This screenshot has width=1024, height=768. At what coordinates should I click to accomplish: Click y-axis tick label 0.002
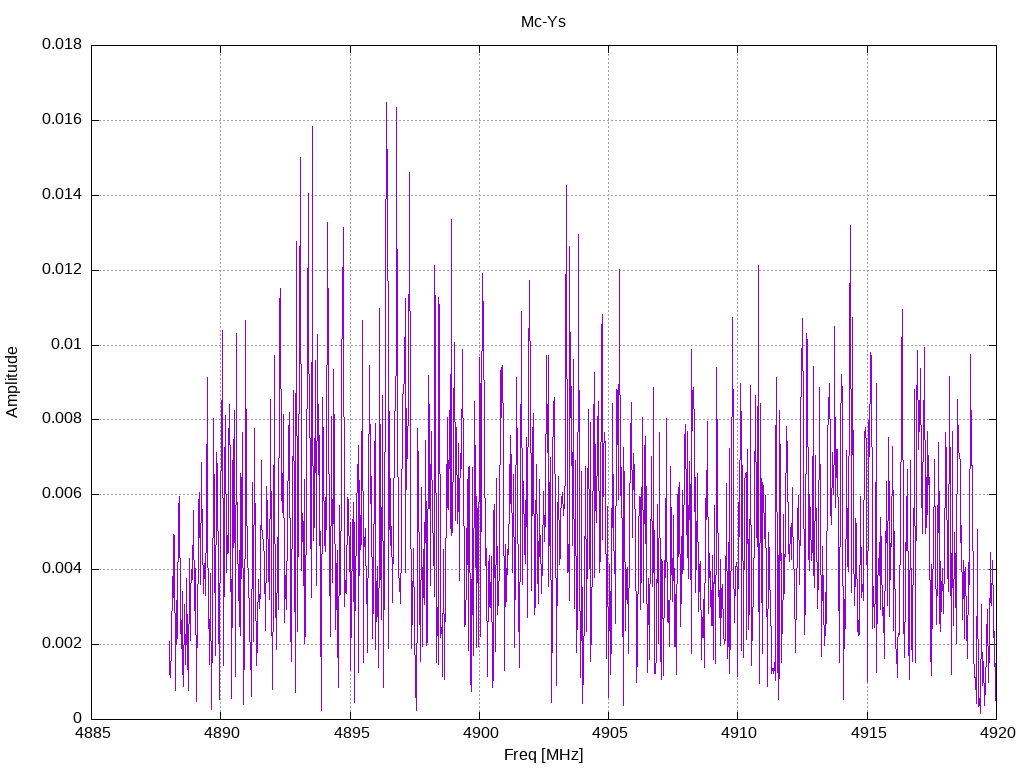pos(62,643)
